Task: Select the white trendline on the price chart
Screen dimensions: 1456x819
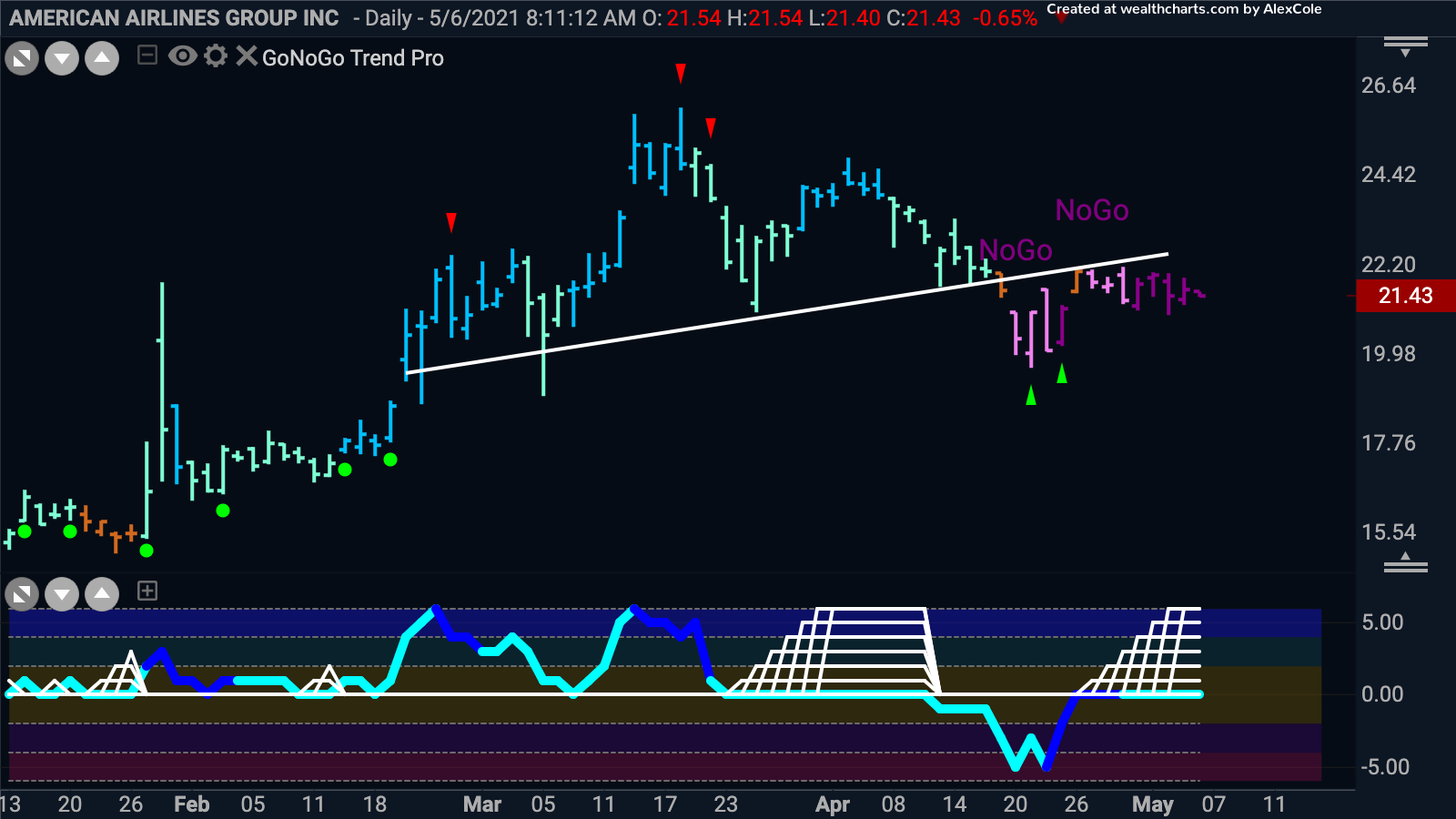Action: [786, 313]
